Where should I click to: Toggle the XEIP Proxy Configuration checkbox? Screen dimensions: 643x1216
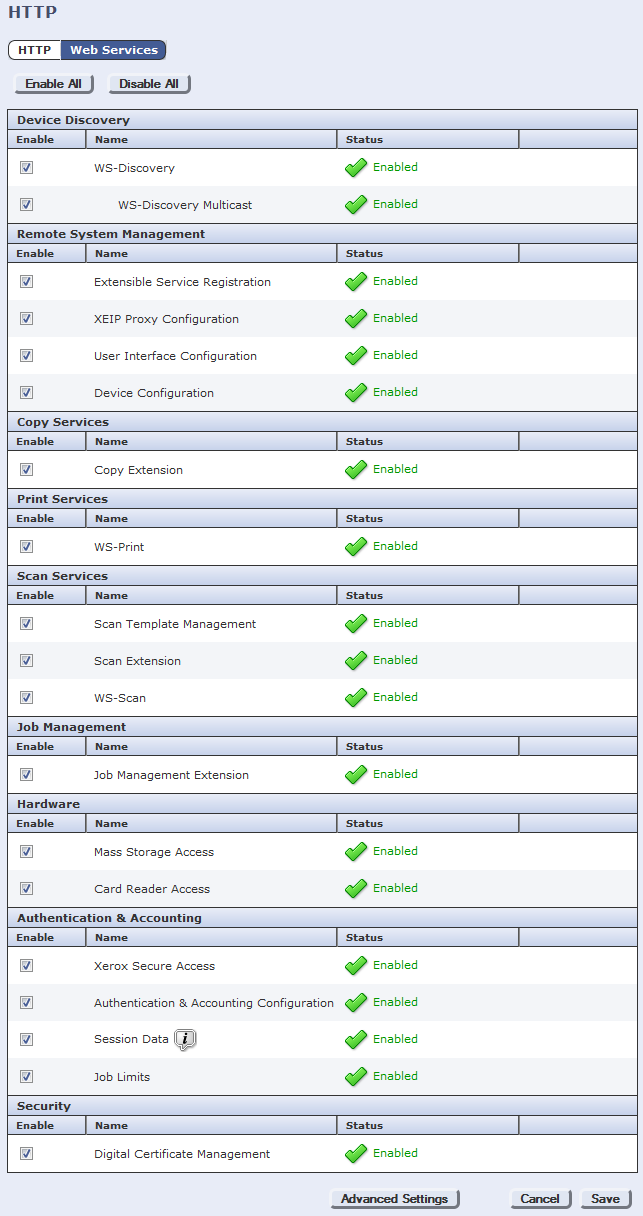(27, 319)
